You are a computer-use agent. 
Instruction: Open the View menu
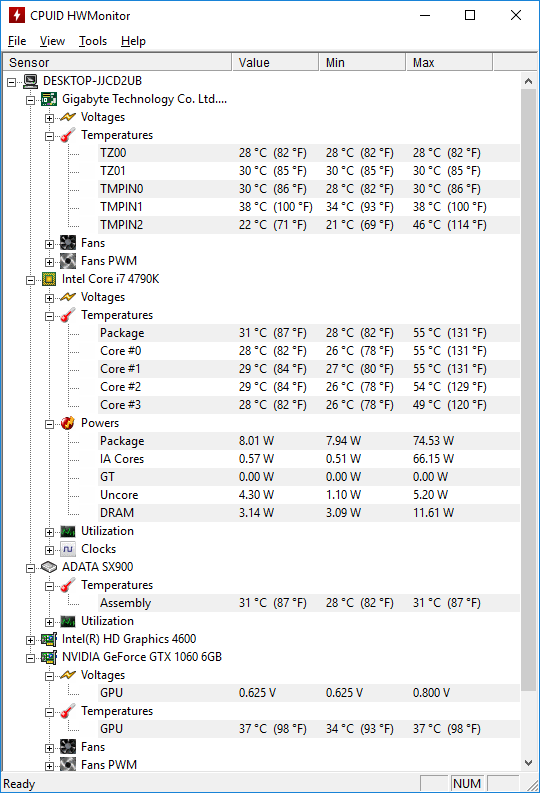[x=52, y=41]
